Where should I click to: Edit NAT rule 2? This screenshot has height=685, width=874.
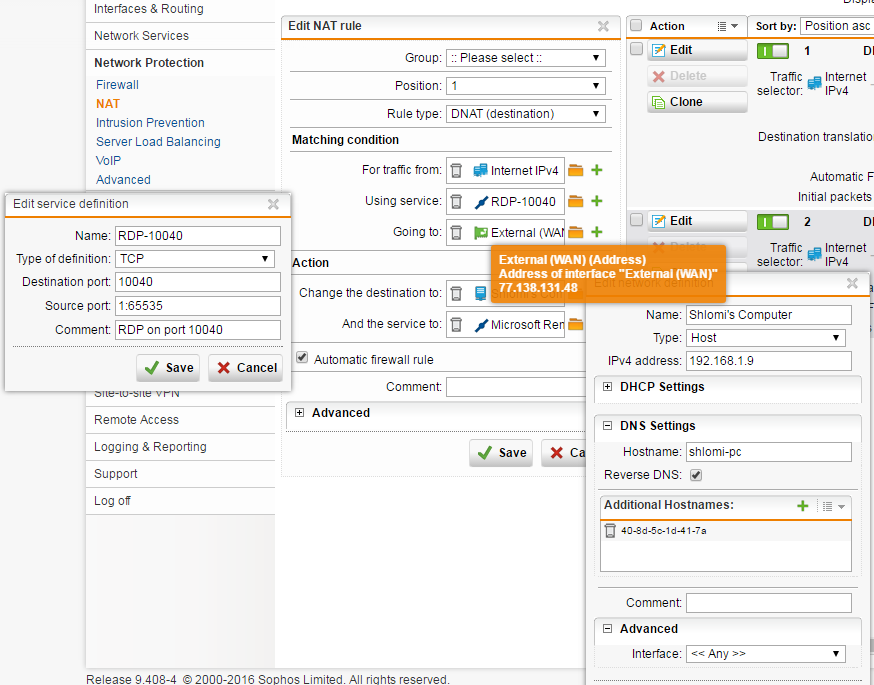[697, 221]
